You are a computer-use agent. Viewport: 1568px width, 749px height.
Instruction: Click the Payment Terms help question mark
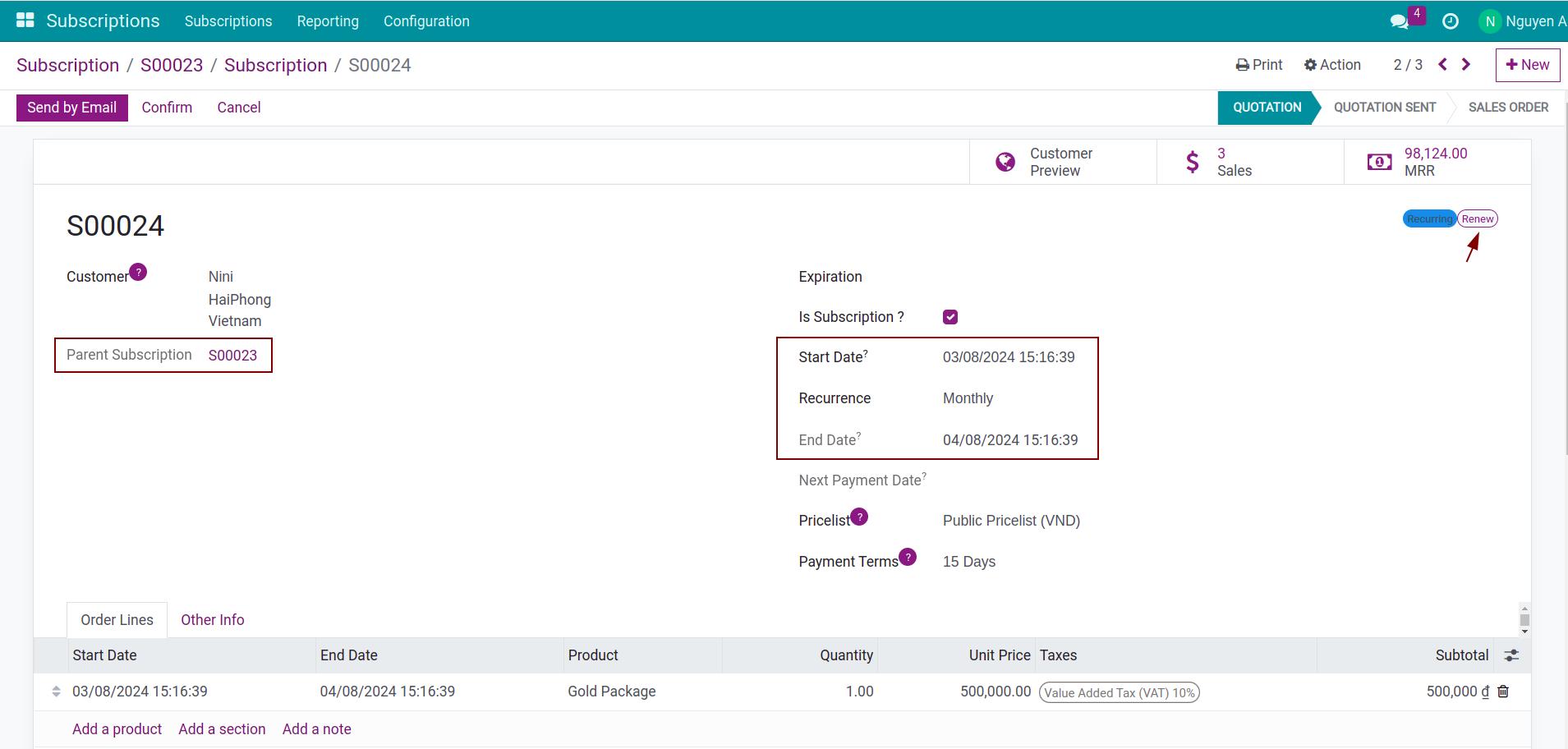(x=908, y=557)
